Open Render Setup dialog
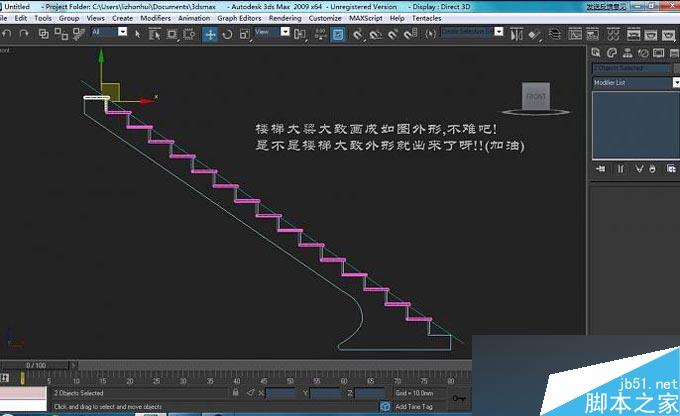 (634, 34)
